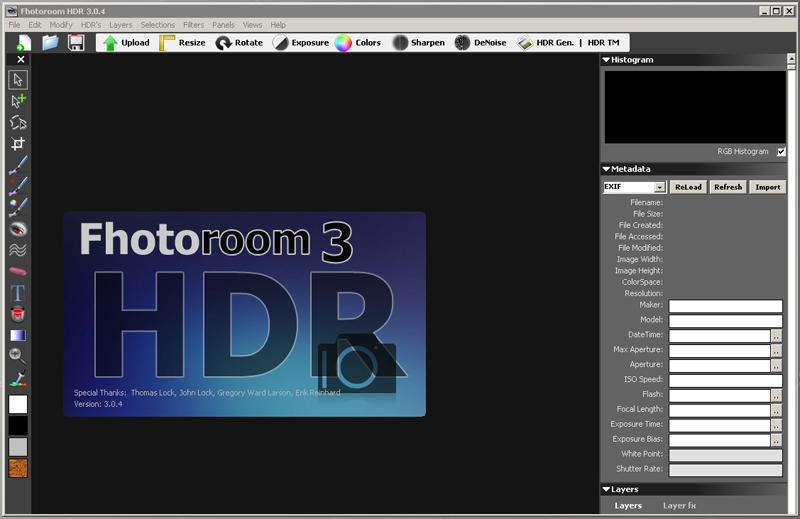Image resolution: width=800 pixels, height=519 pixels.
Task: Click the Upload toolbar button
Action: coord(127,43)
